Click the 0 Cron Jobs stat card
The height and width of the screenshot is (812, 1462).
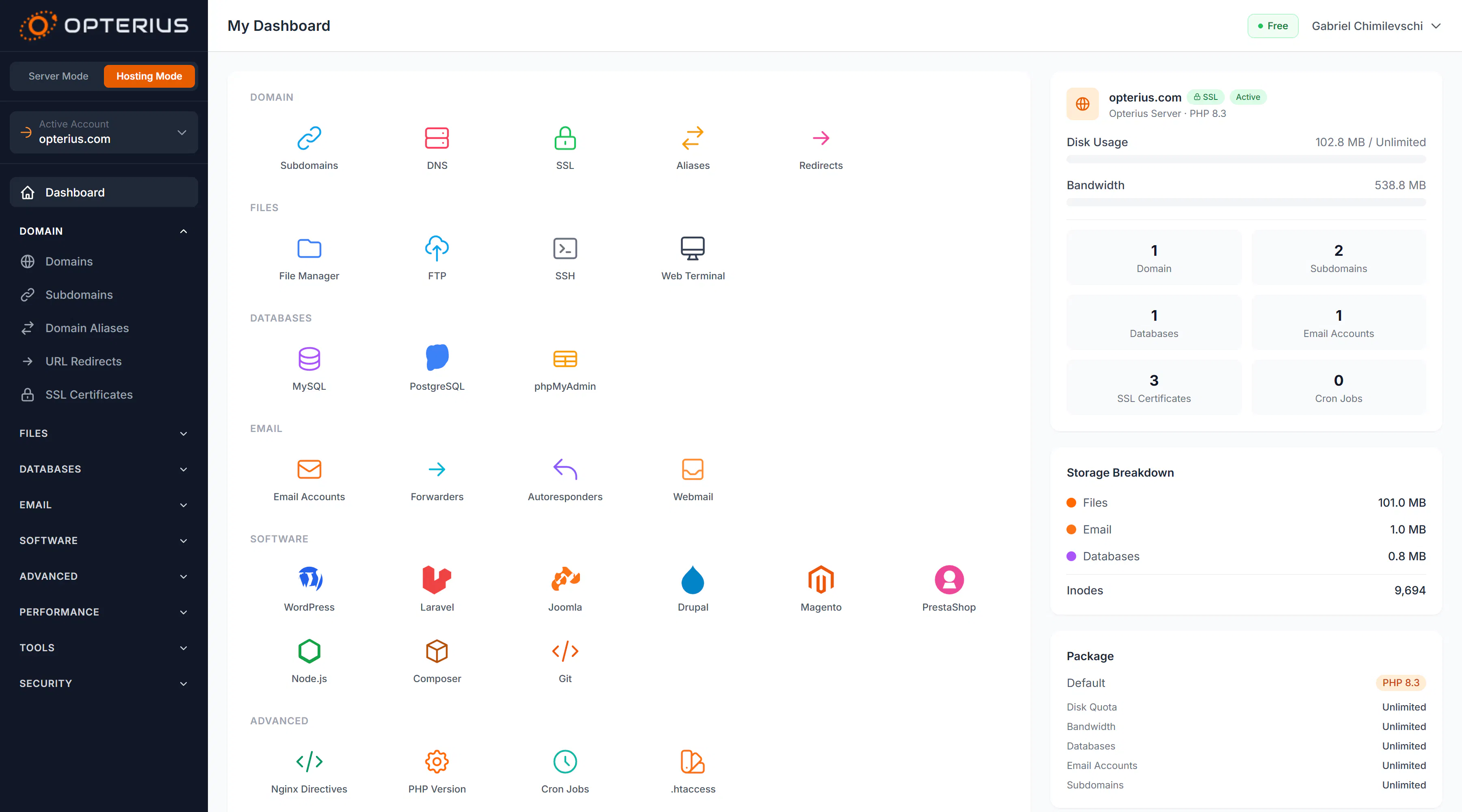[x=1338, y=388]
